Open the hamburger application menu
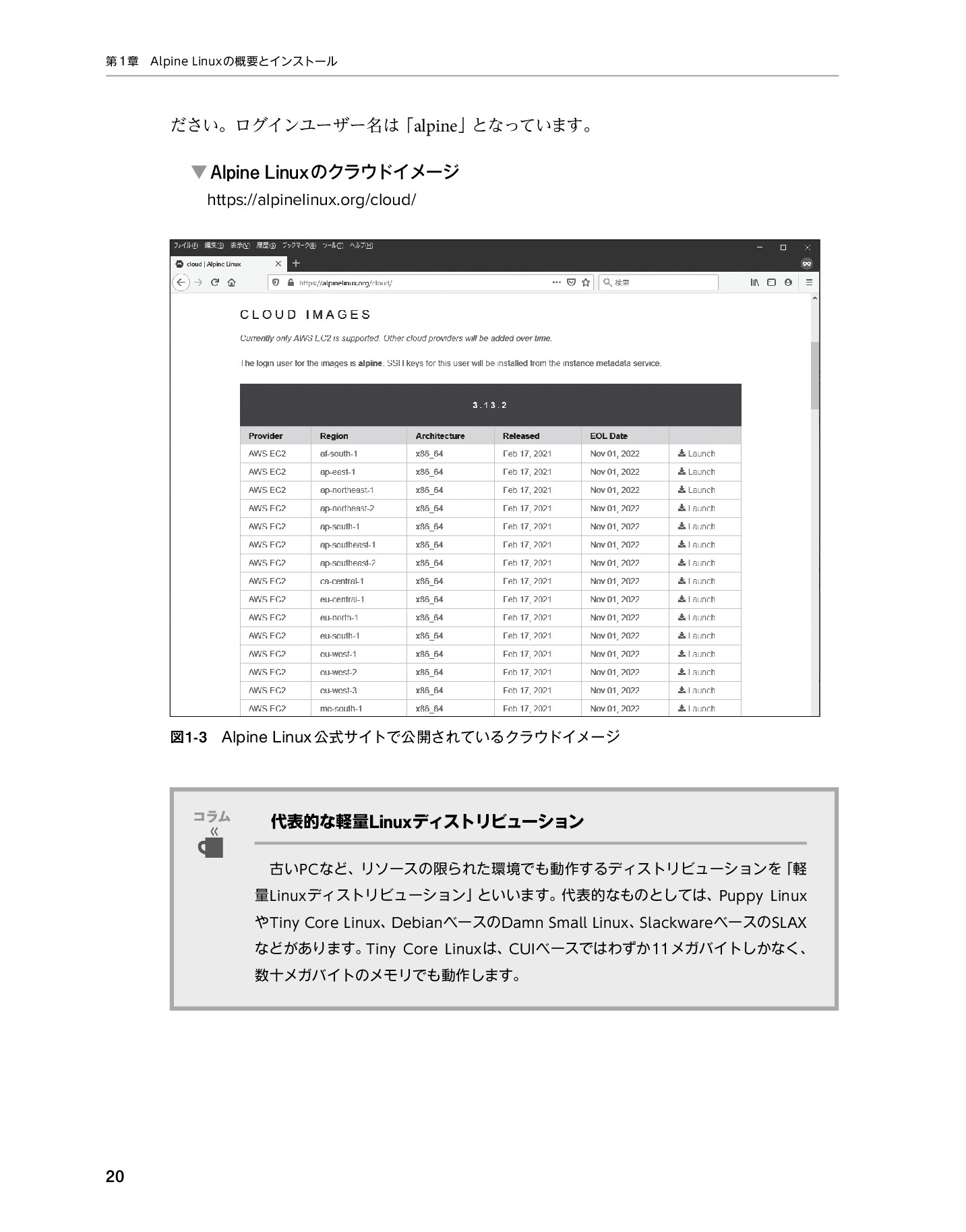Viewport: 966px width, 1232px height. click(x=809, y=283)
